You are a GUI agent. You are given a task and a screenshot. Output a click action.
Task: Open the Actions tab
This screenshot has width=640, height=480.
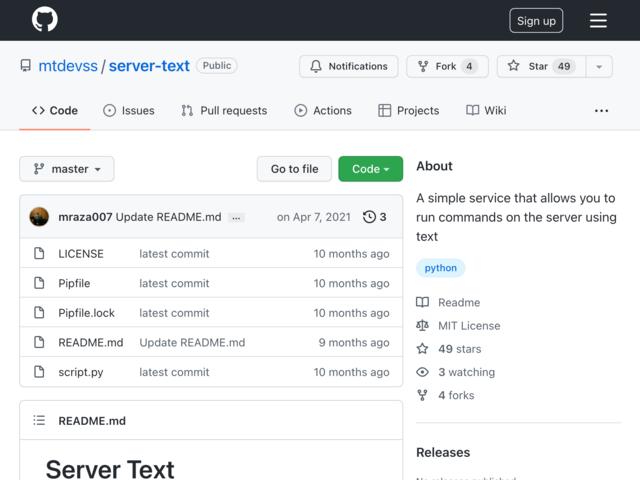point(323,111)
